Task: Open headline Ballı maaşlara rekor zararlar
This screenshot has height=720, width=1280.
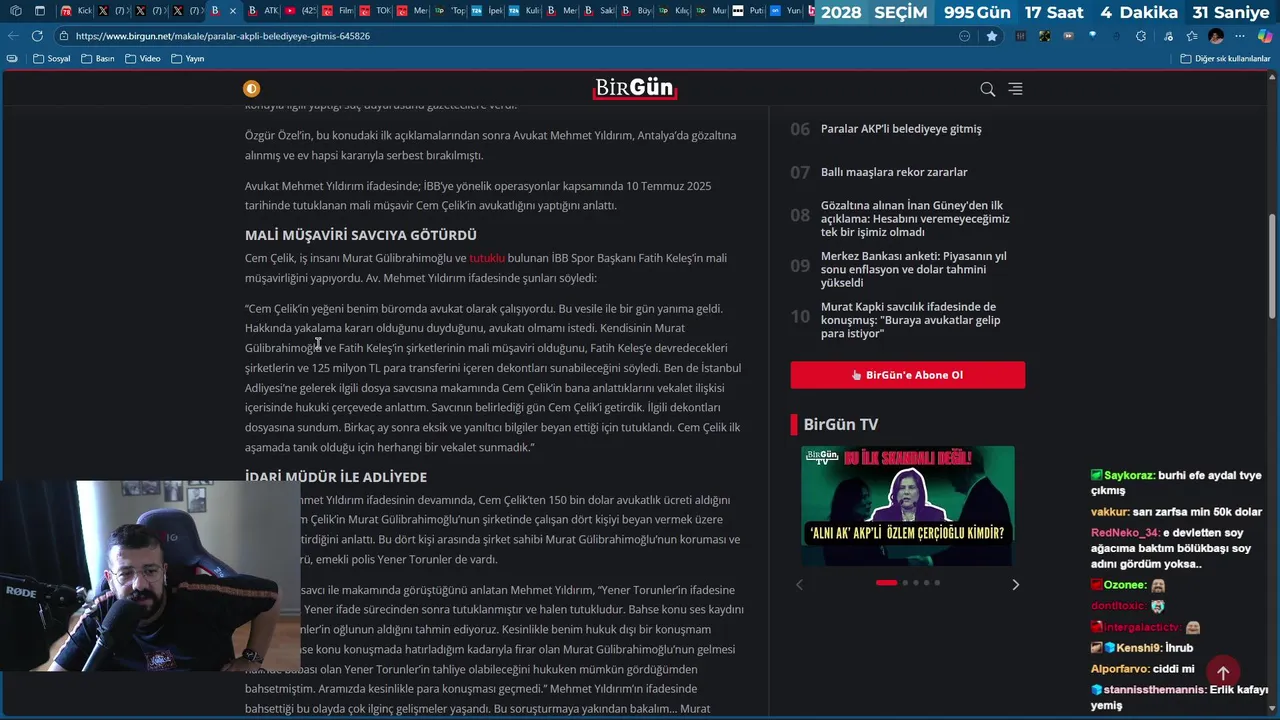Action: [894, 172]
